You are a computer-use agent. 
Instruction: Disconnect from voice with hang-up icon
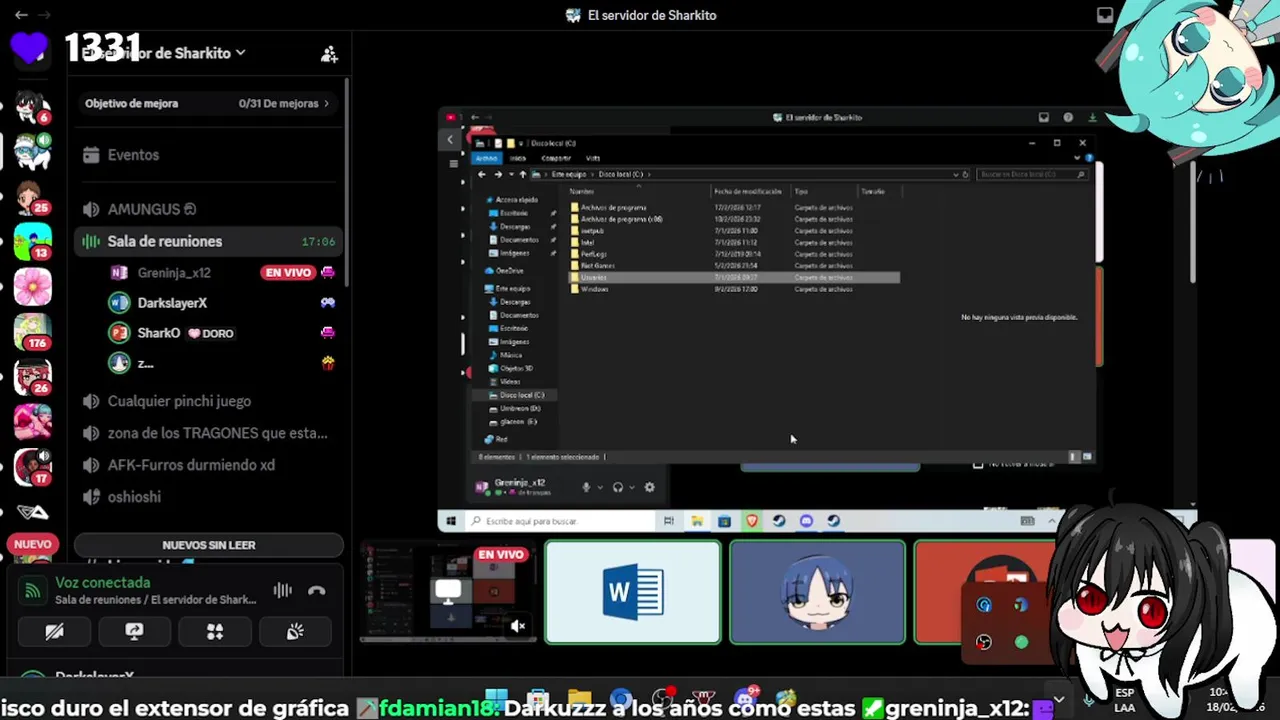(317, 590)
